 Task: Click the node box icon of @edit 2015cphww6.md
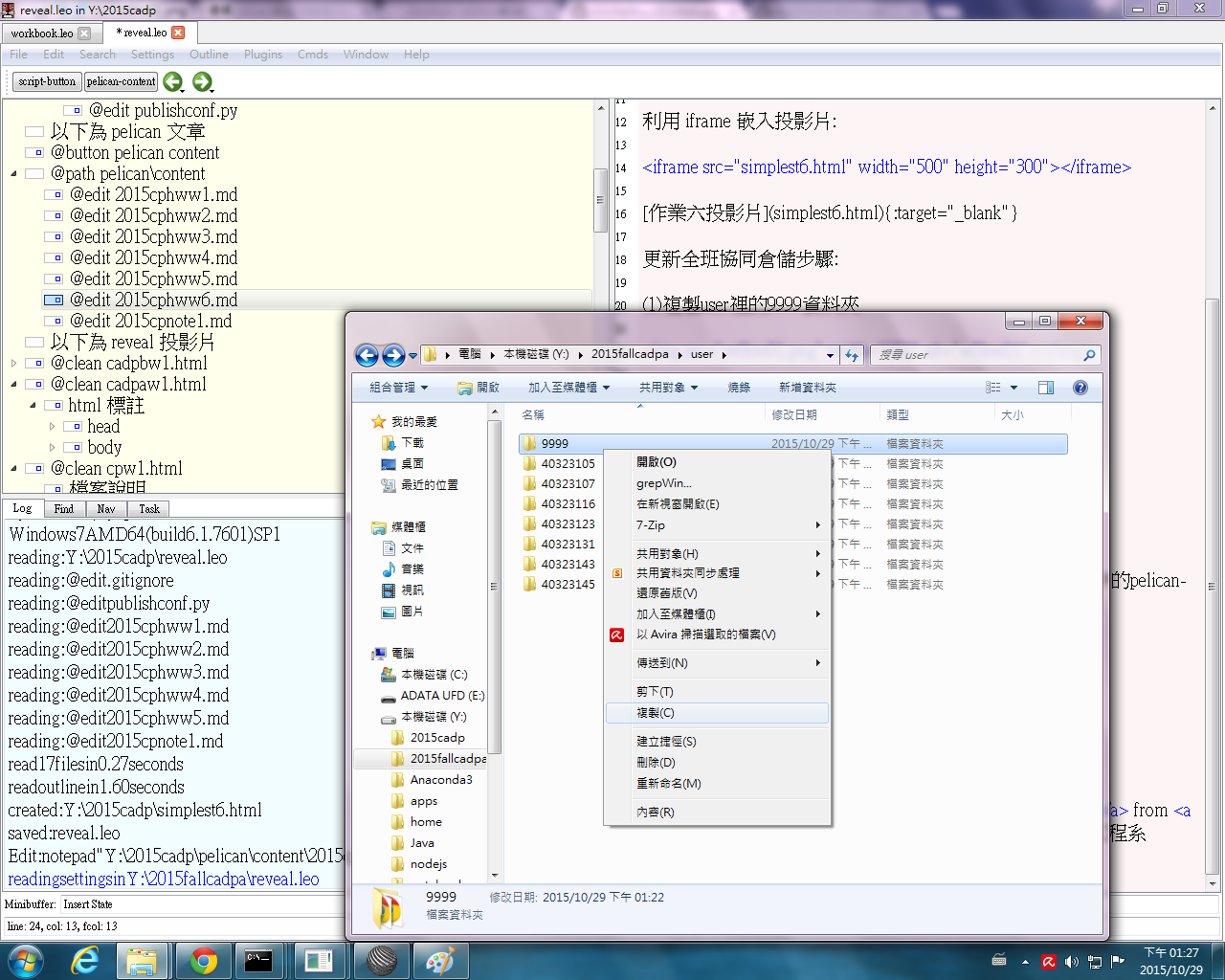[54, 300]
